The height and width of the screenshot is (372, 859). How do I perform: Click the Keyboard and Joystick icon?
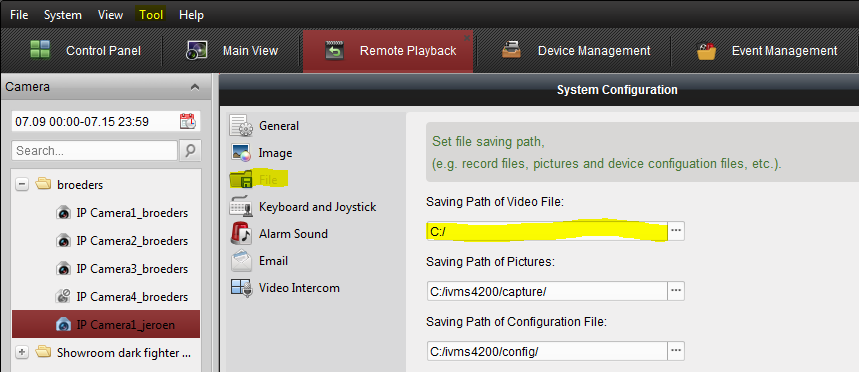coord(242,207)
